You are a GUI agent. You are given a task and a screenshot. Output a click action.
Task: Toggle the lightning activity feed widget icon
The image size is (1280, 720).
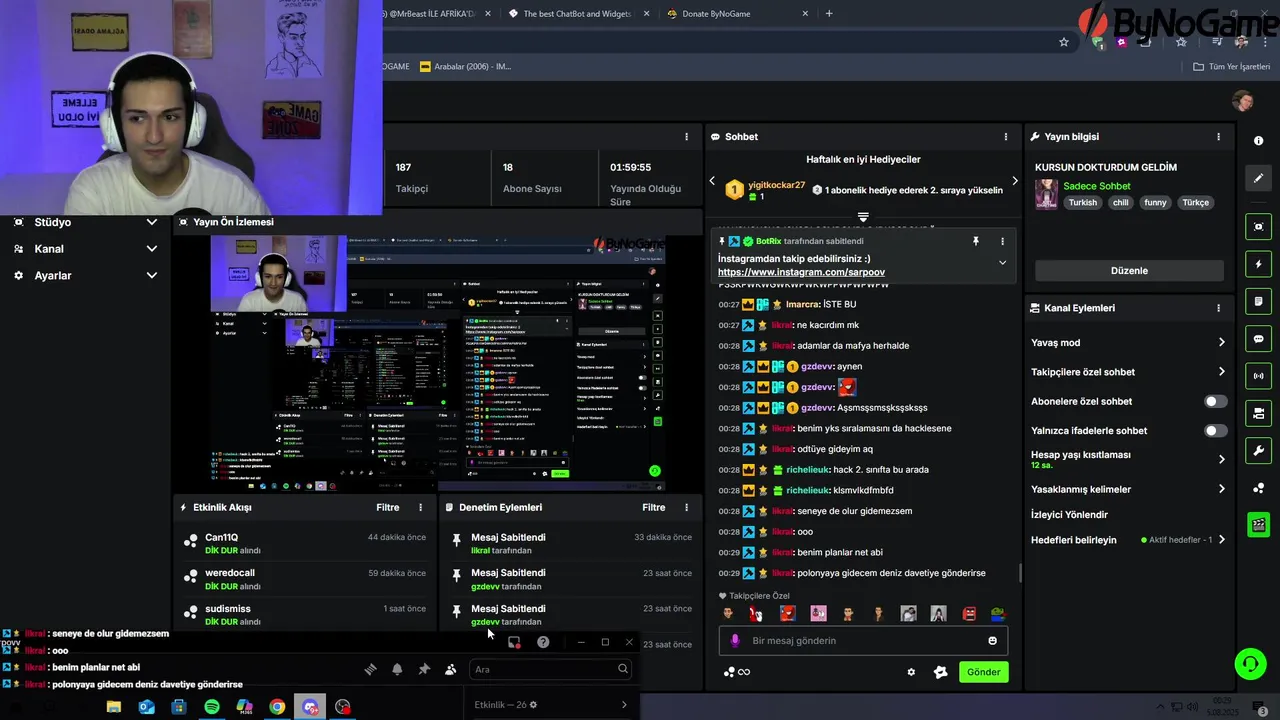click(x=1259, y=265)
